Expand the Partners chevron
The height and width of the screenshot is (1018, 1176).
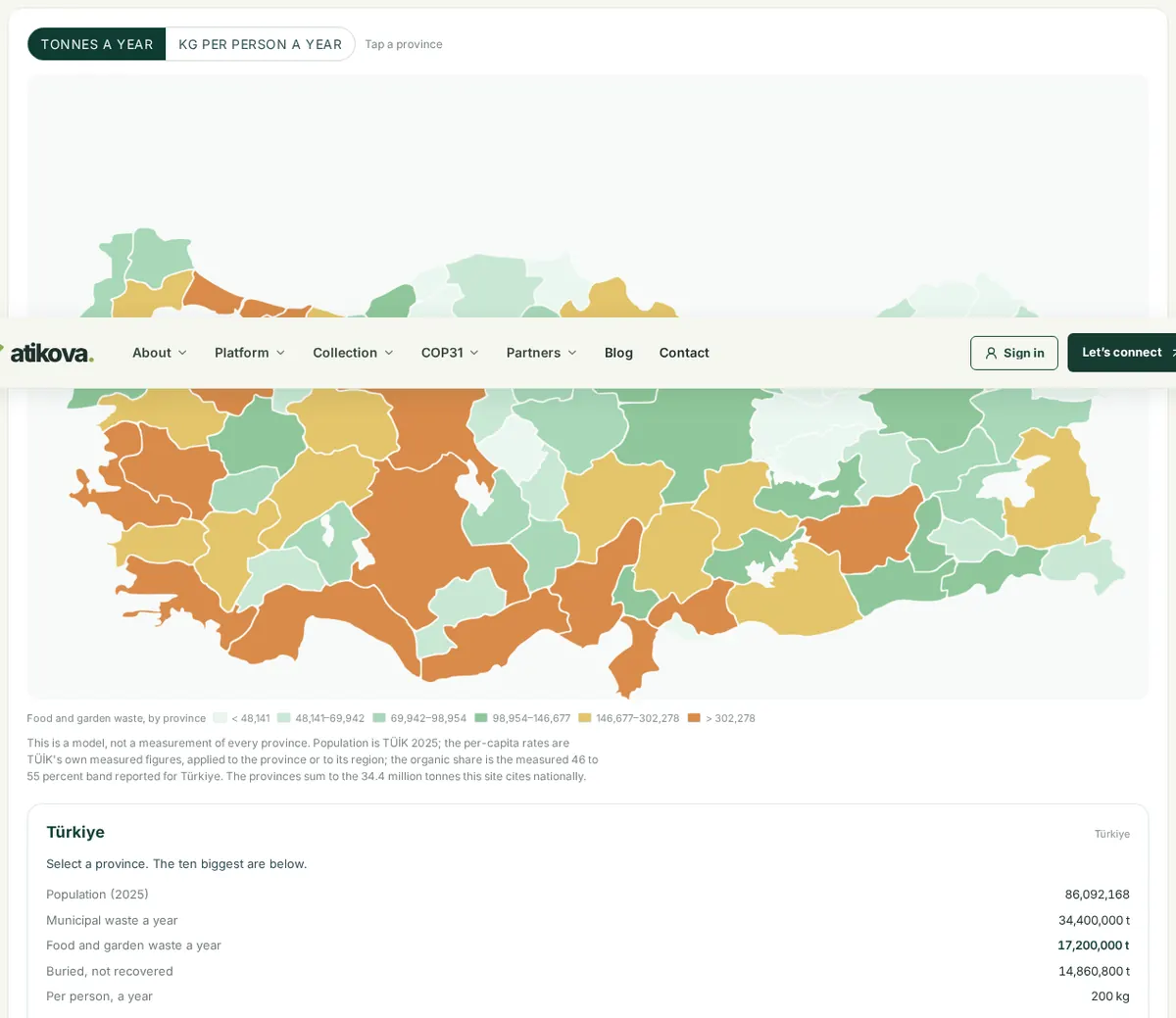(x=572, y=353)
